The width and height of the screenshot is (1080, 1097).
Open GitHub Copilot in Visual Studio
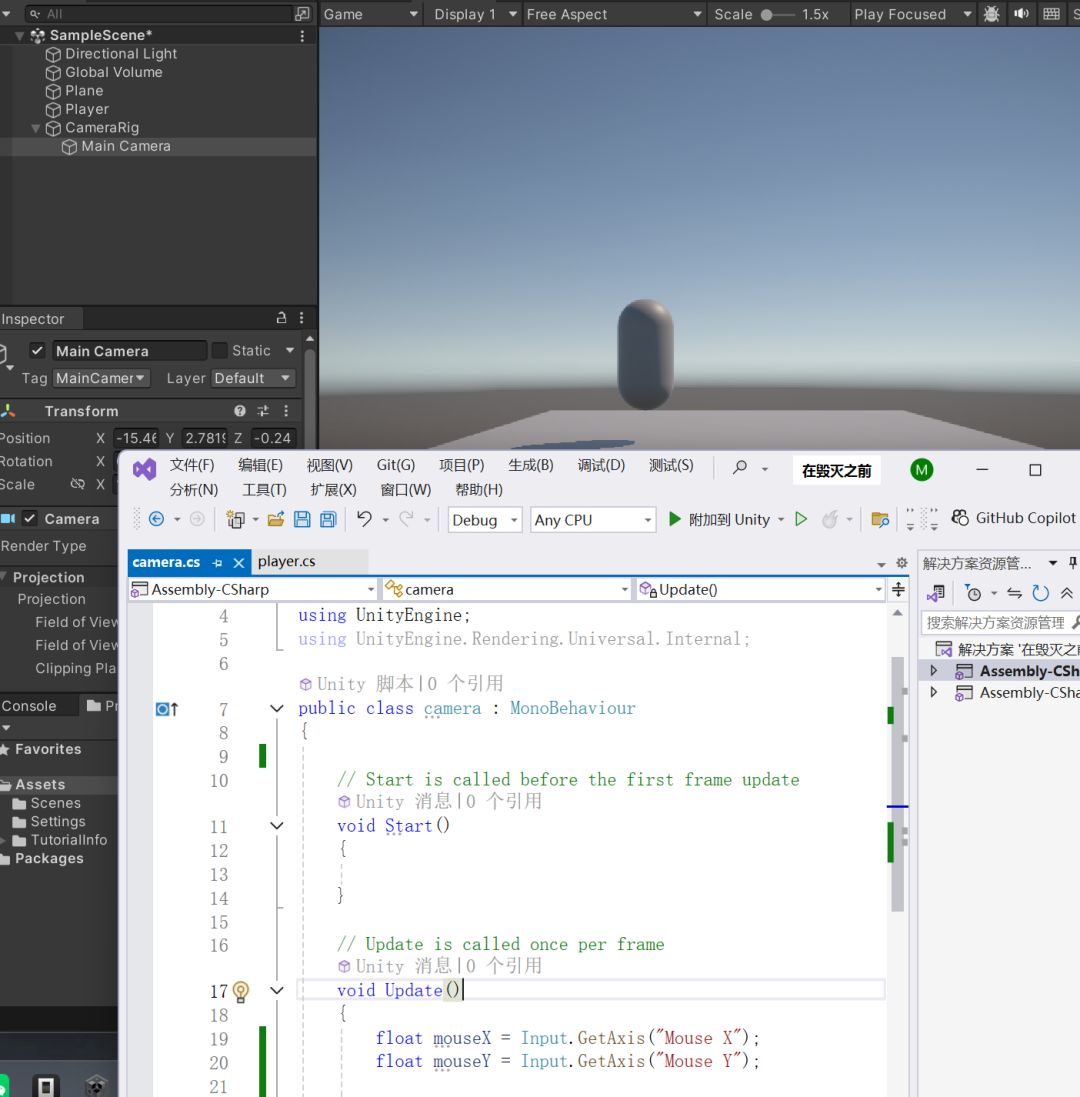click(1014, 518)
